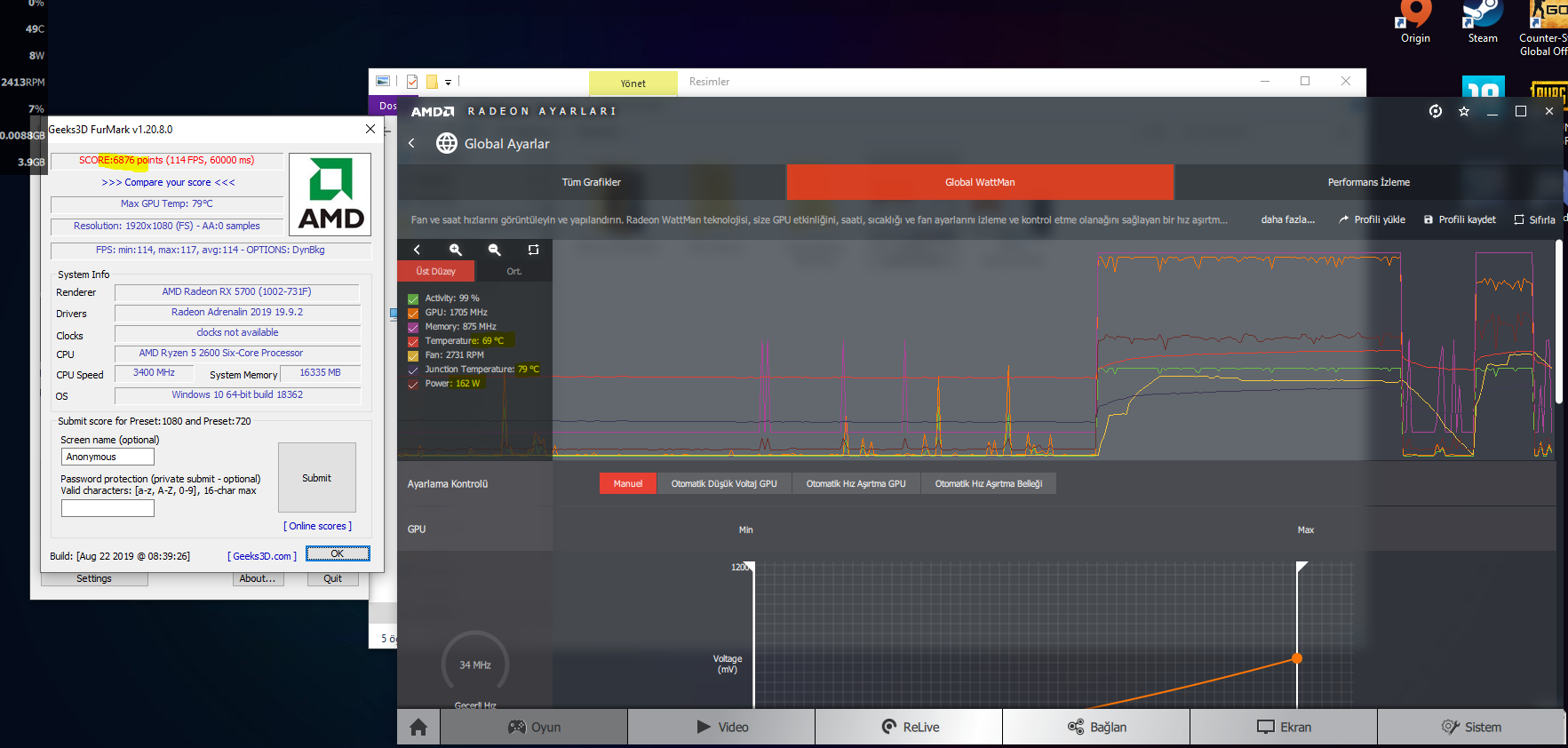Viewport: 1568px width, 748px height.
Task: Toggle the Memory clock graph checkbox
Action: [413, 328]
